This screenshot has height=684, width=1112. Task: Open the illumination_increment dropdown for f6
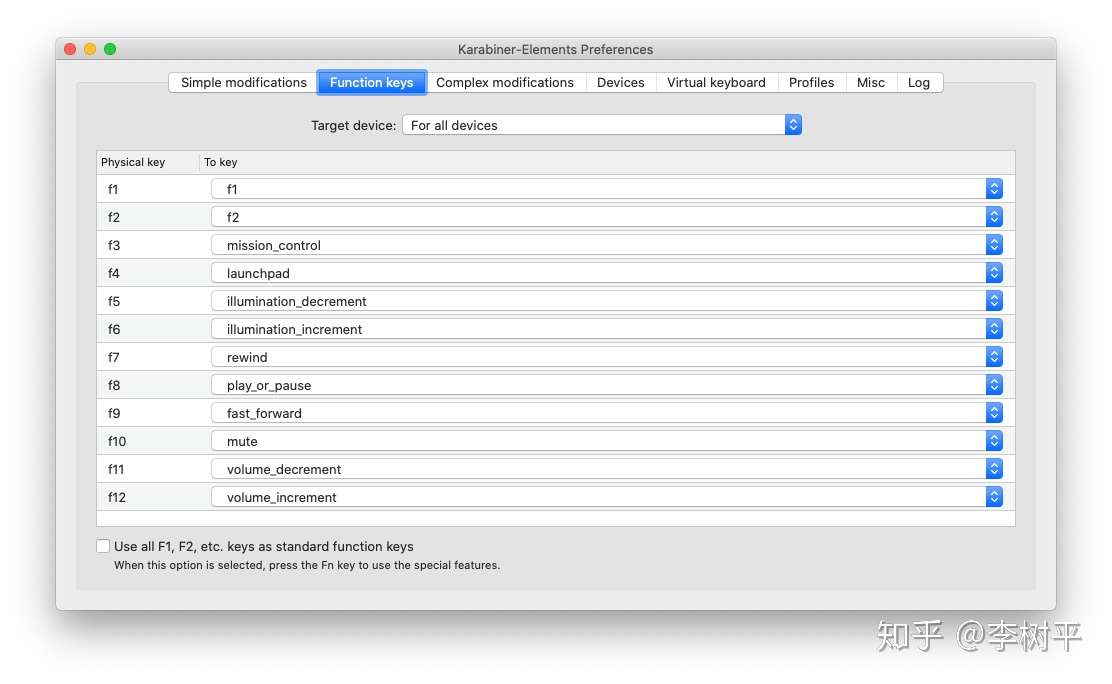click(993, 328)
